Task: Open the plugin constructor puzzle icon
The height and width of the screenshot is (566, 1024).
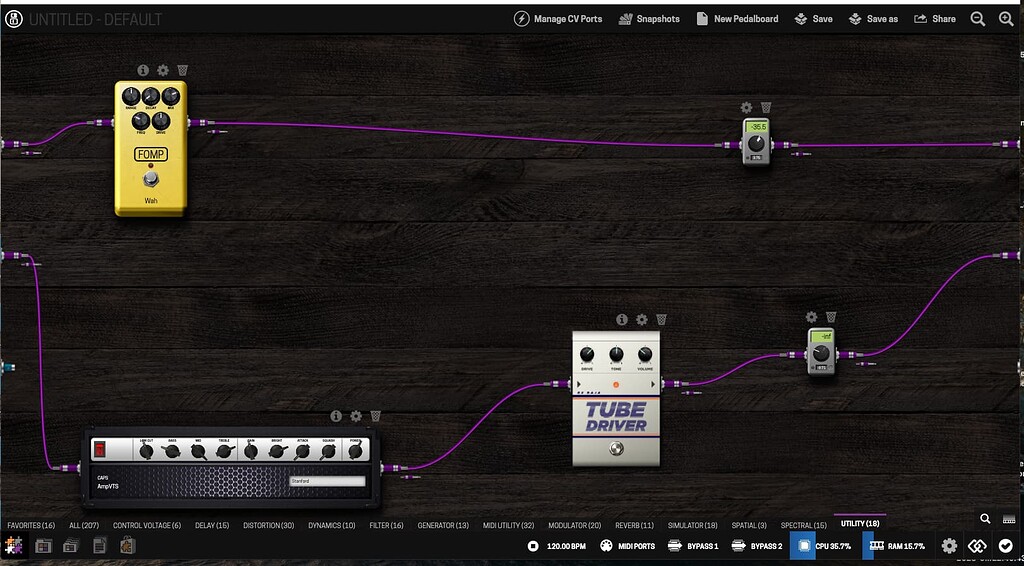Action: pos(14,545)
